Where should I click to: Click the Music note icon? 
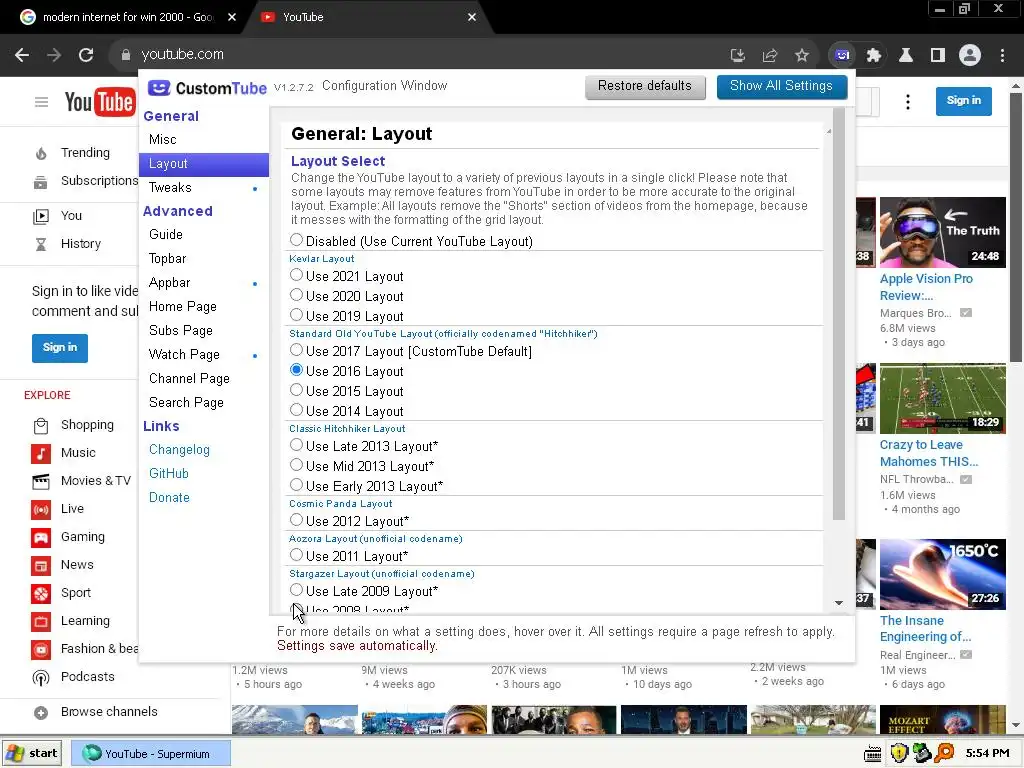pos(40,453)
